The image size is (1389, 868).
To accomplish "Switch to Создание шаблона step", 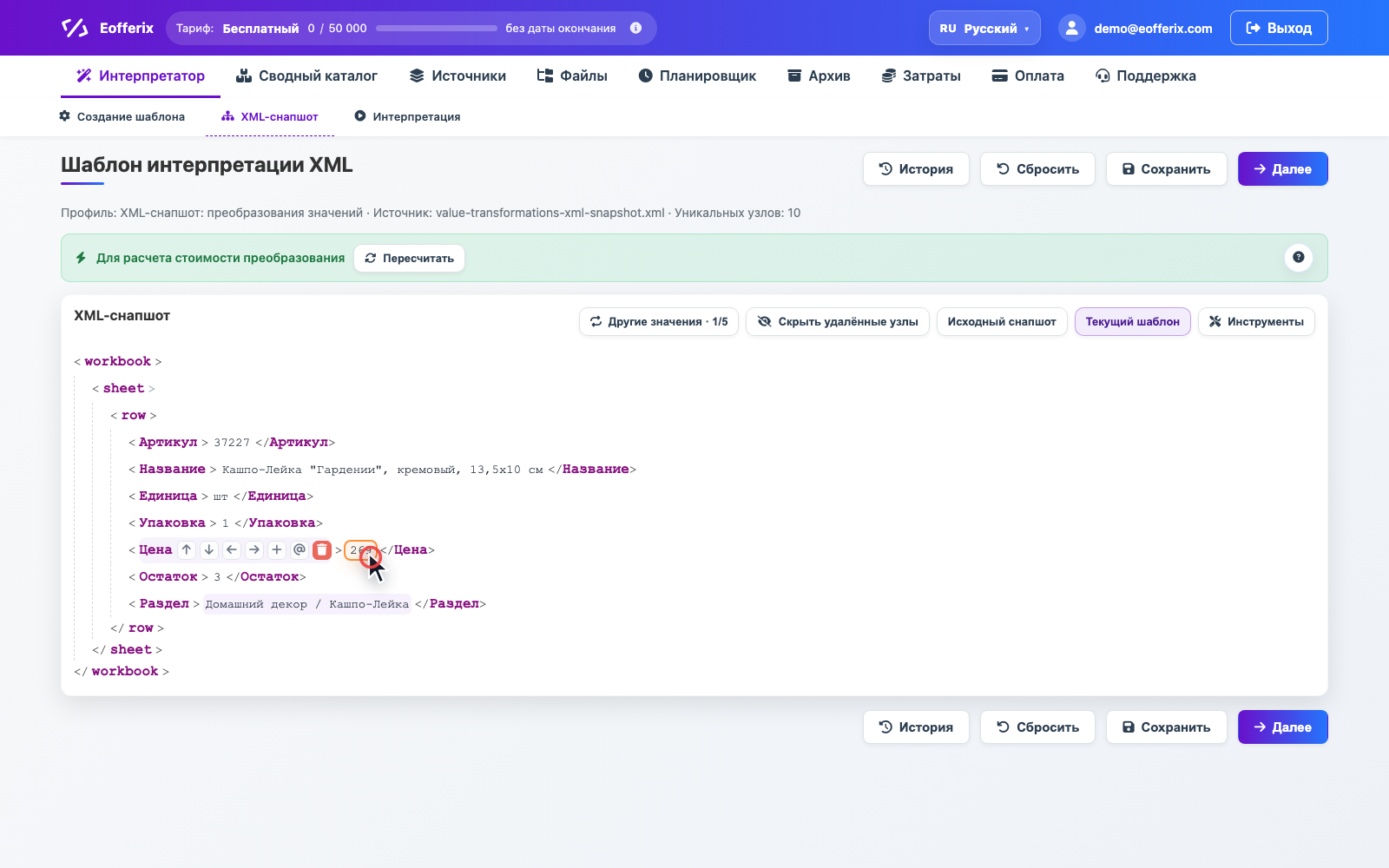I will click(x=122, y=116).
